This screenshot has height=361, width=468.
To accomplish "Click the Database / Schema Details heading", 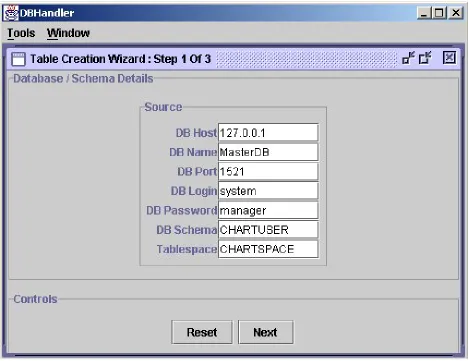I will (x=83, y=78).
